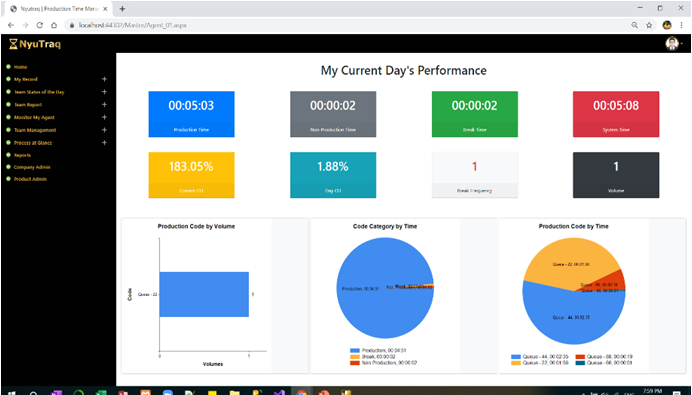Viewport: 692px width, 395px height.
Task: Click the Queue - 22 legend entry in time chart
Action: click(x=540, y=363)
